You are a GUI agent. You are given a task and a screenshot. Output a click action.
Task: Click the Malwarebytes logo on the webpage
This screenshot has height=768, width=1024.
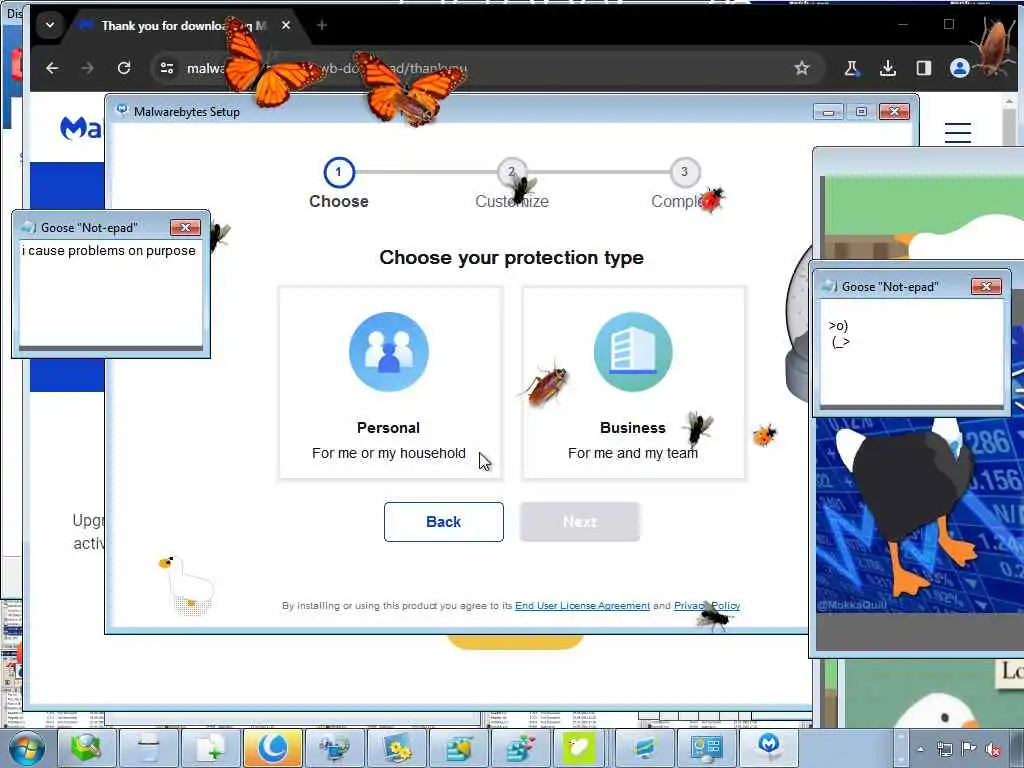coord(81,128)
